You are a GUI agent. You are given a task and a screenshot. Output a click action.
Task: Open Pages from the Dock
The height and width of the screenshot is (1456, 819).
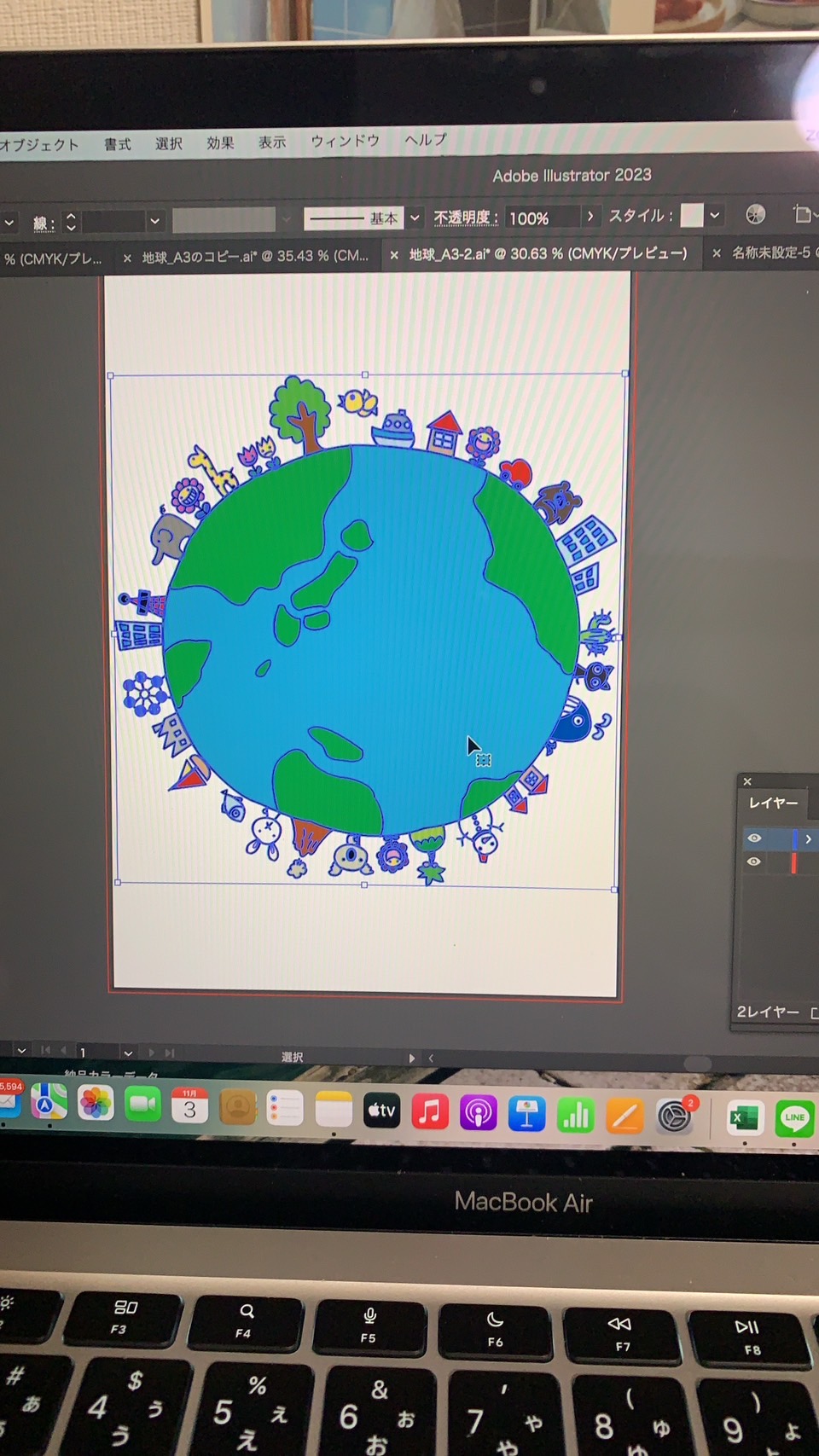[x=624, y=1116]
